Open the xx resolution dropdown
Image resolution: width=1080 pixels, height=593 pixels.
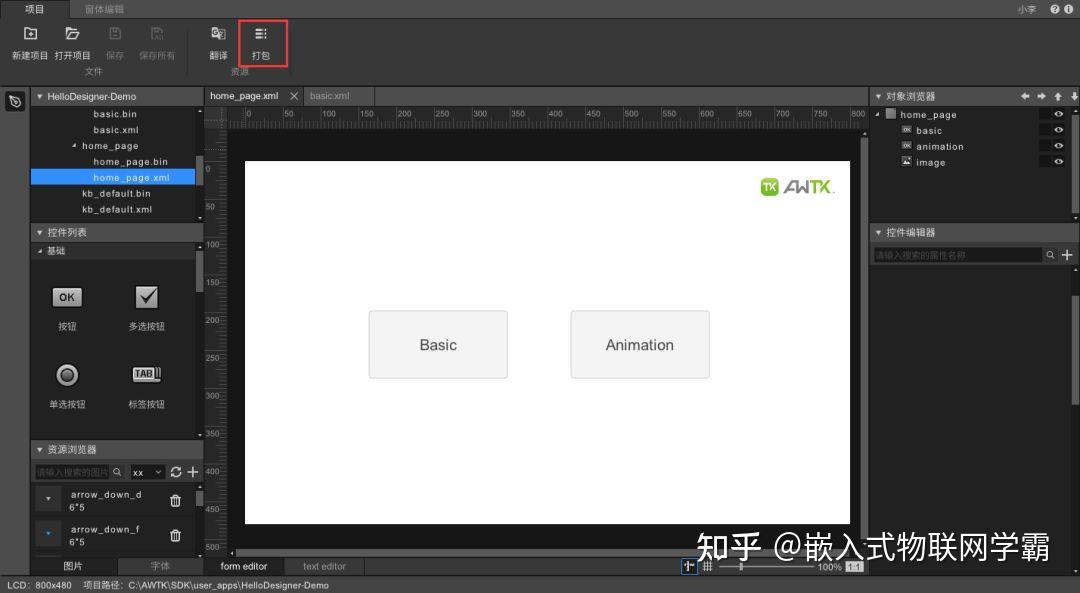[x=147, y=472]
